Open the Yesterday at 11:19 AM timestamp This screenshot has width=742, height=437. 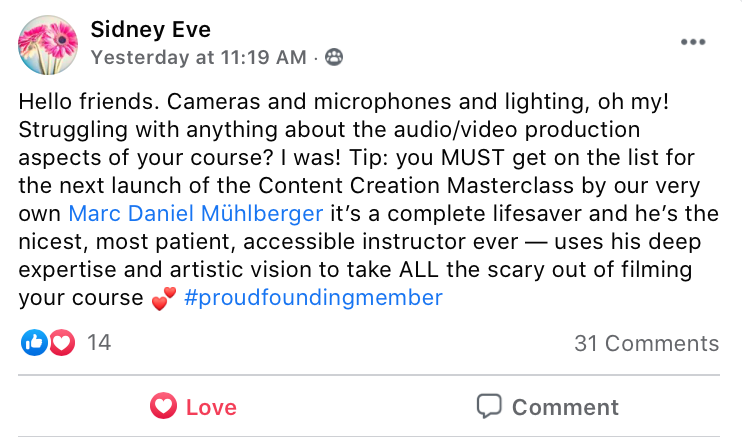(199, 58)
